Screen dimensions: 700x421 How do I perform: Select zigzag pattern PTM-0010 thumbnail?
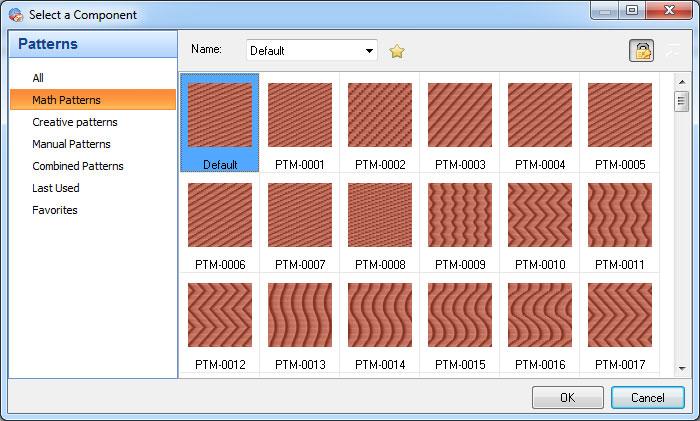(x=540, y=215)
